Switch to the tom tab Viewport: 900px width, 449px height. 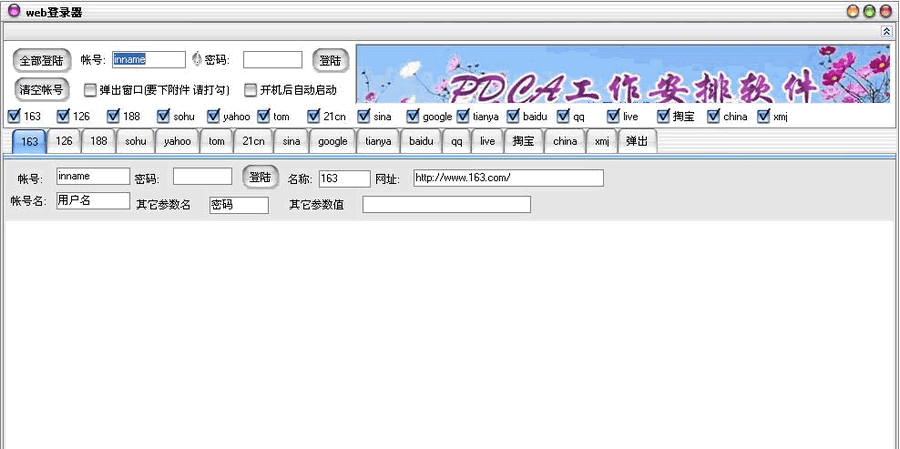click(216, 141)
